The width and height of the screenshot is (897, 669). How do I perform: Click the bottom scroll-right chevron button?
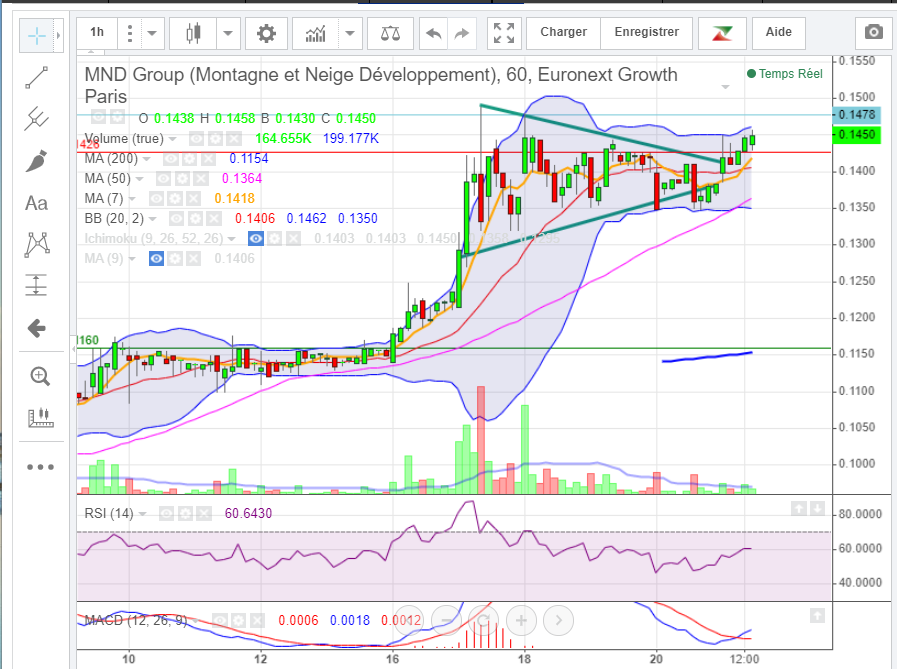pyautogui.click(x=558, y=620)
